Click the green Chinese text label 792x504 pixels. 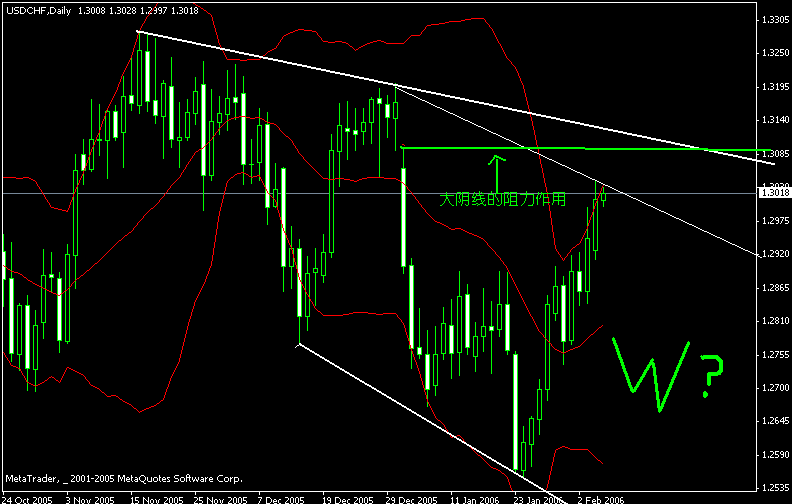point(503,199)
